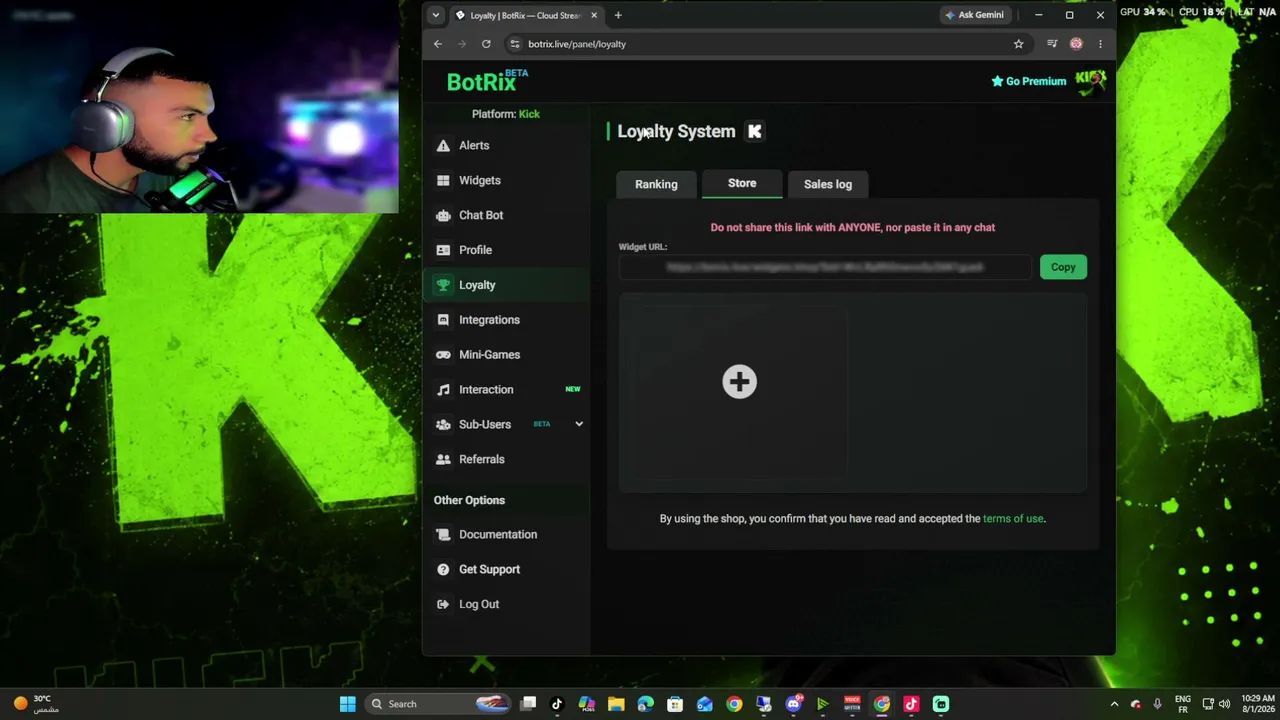Open the Chrome profile avatar

(x=1076, y=44)
